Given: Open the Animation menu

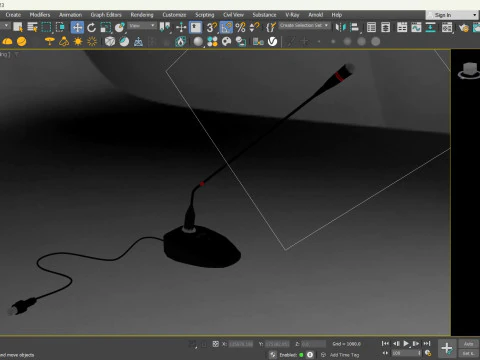Looking at the screenshot, I should (x=70, y=15).
